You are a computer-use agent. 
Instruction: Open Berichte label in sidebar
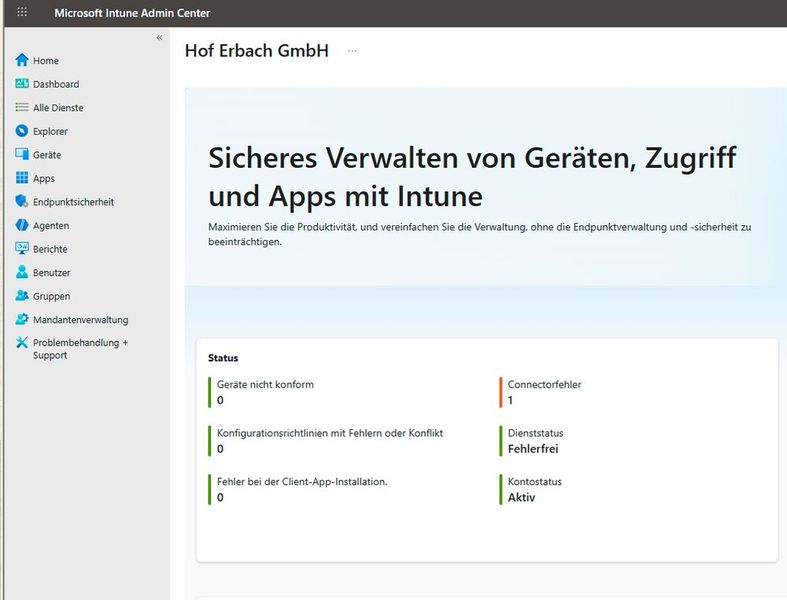click(x=50, y=250)
